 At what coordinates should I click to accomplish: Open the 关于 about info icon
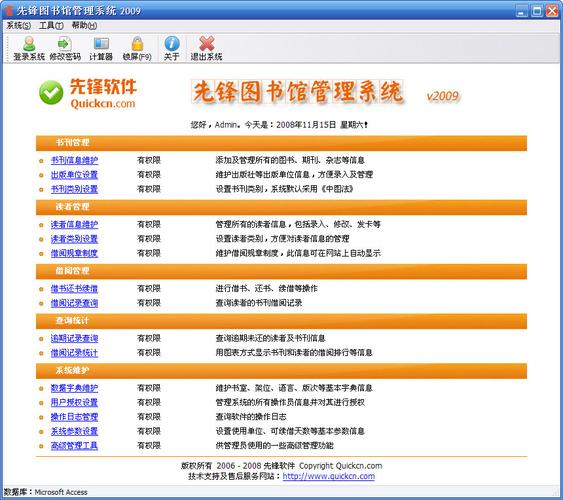tap(172, 48)
